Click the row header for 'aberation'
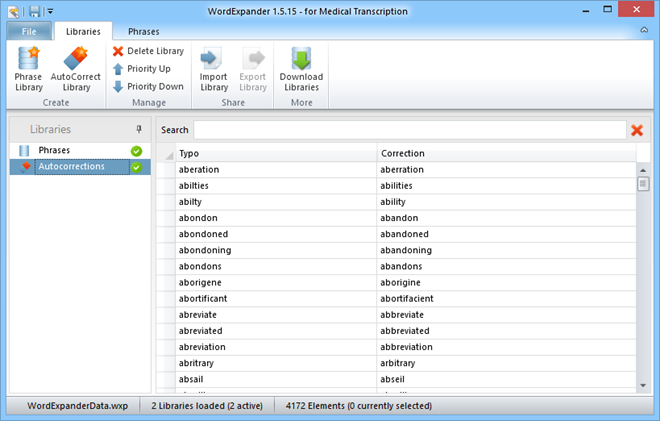660x421 pixels. (x=166, y=170)
